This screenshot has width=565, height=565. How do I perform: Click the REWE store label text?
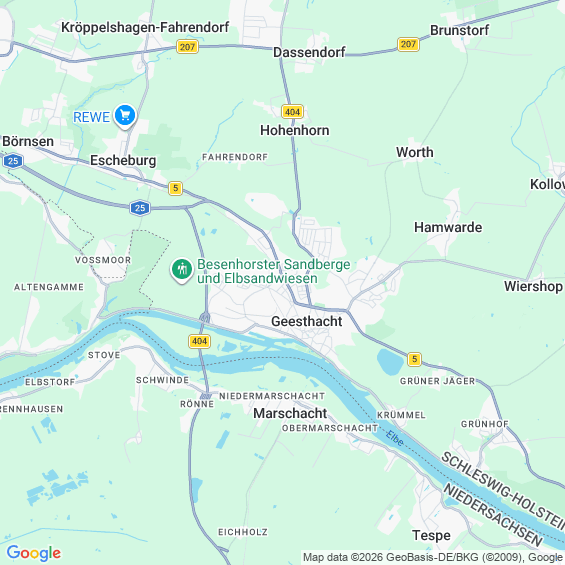pyautogui.click(x=92, y=117)
